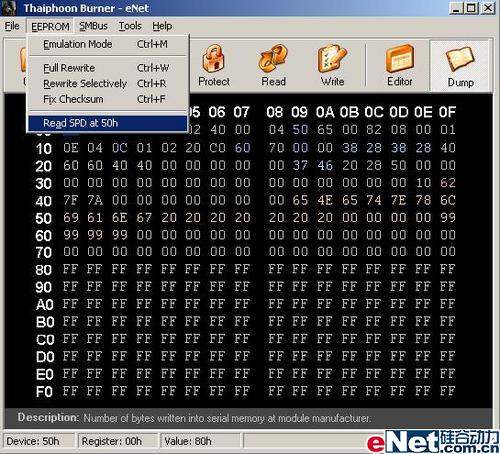Open the File menu
Viewport: 500px width, 454px height.
tap(12, 26)
